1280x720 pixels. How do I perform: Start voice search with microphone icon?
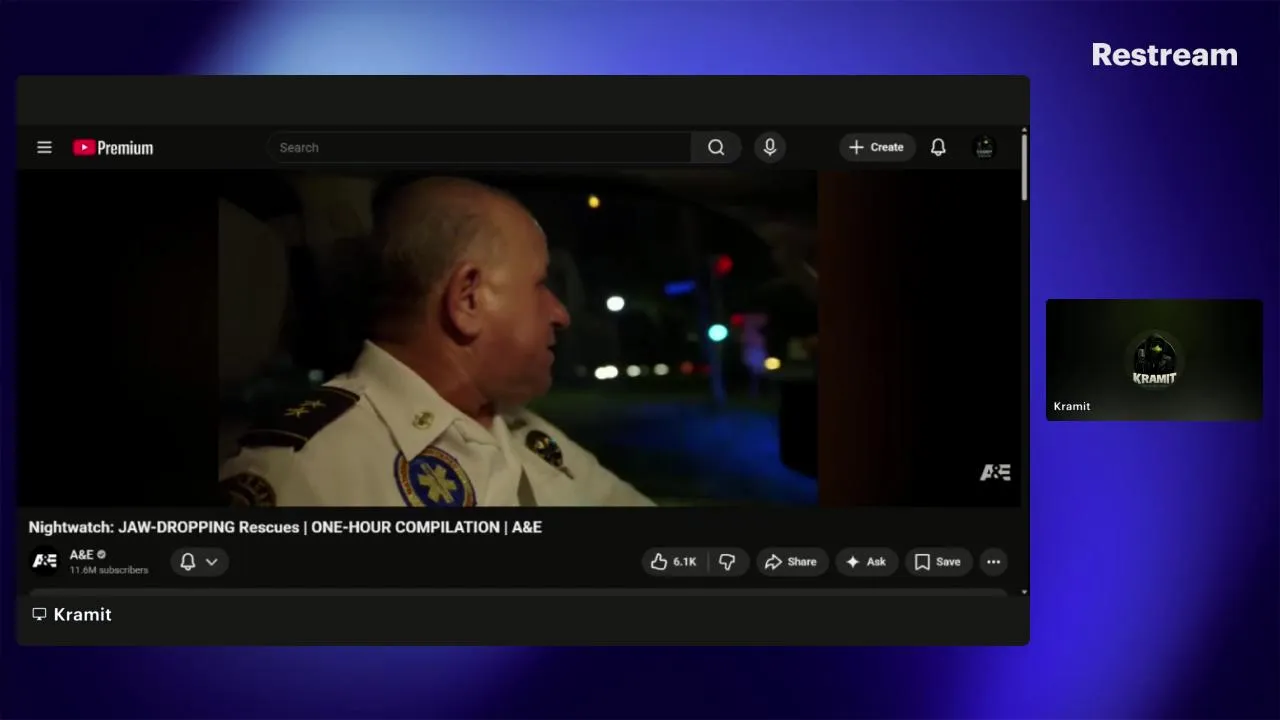pos(770,147)
